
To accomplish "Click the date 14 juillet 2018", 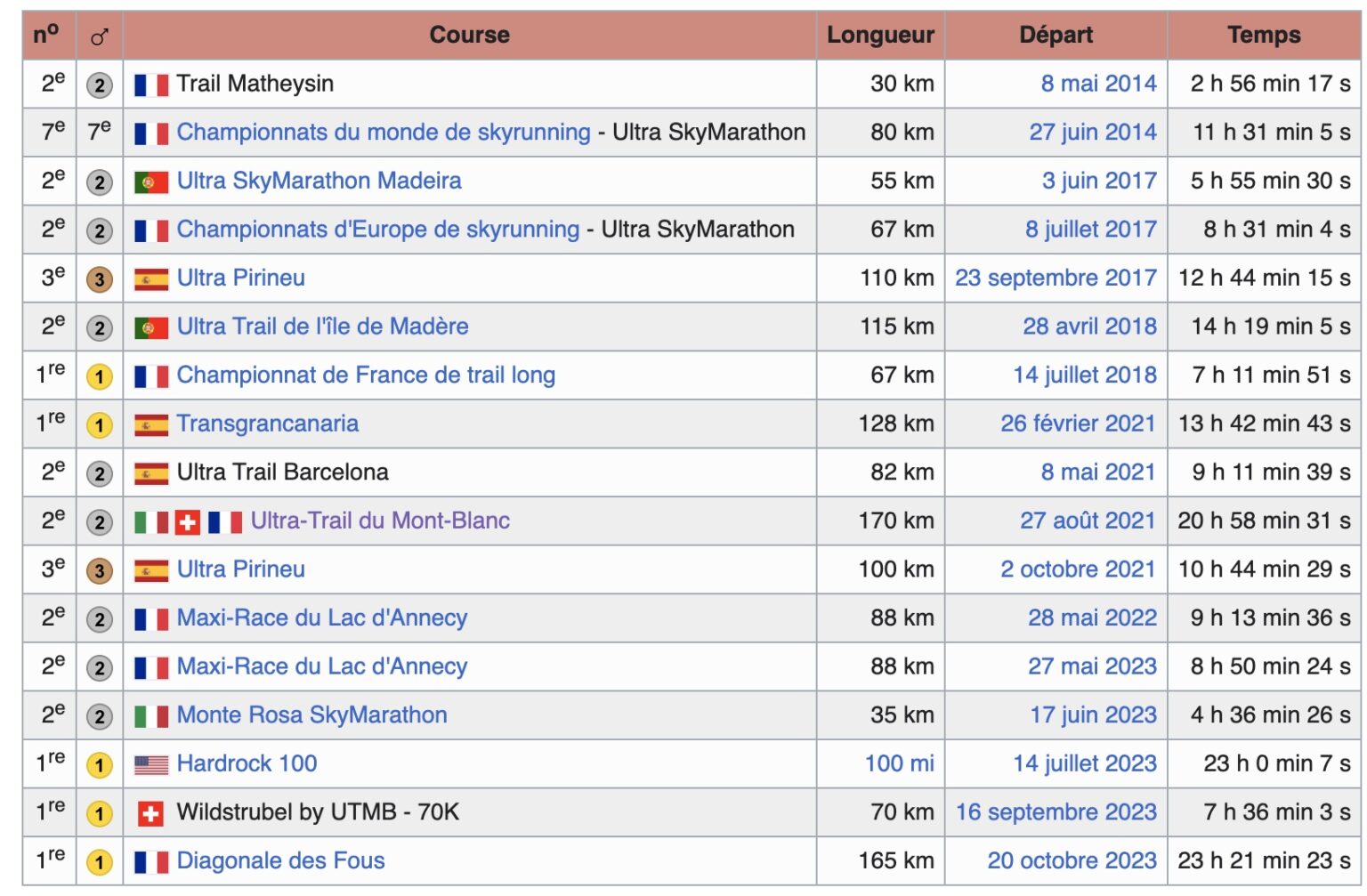I will [x=1085, y=375].
